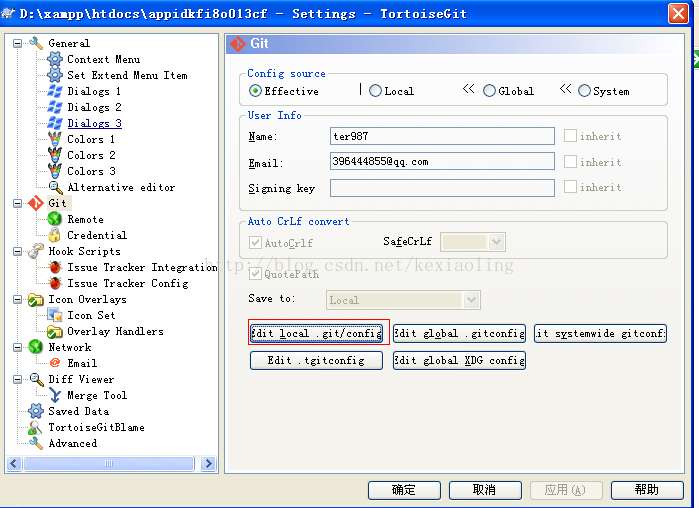Viewport: 699px width, 508px height.
Task: Click the Dialogs 2 window icon
Action: [55, 107]
